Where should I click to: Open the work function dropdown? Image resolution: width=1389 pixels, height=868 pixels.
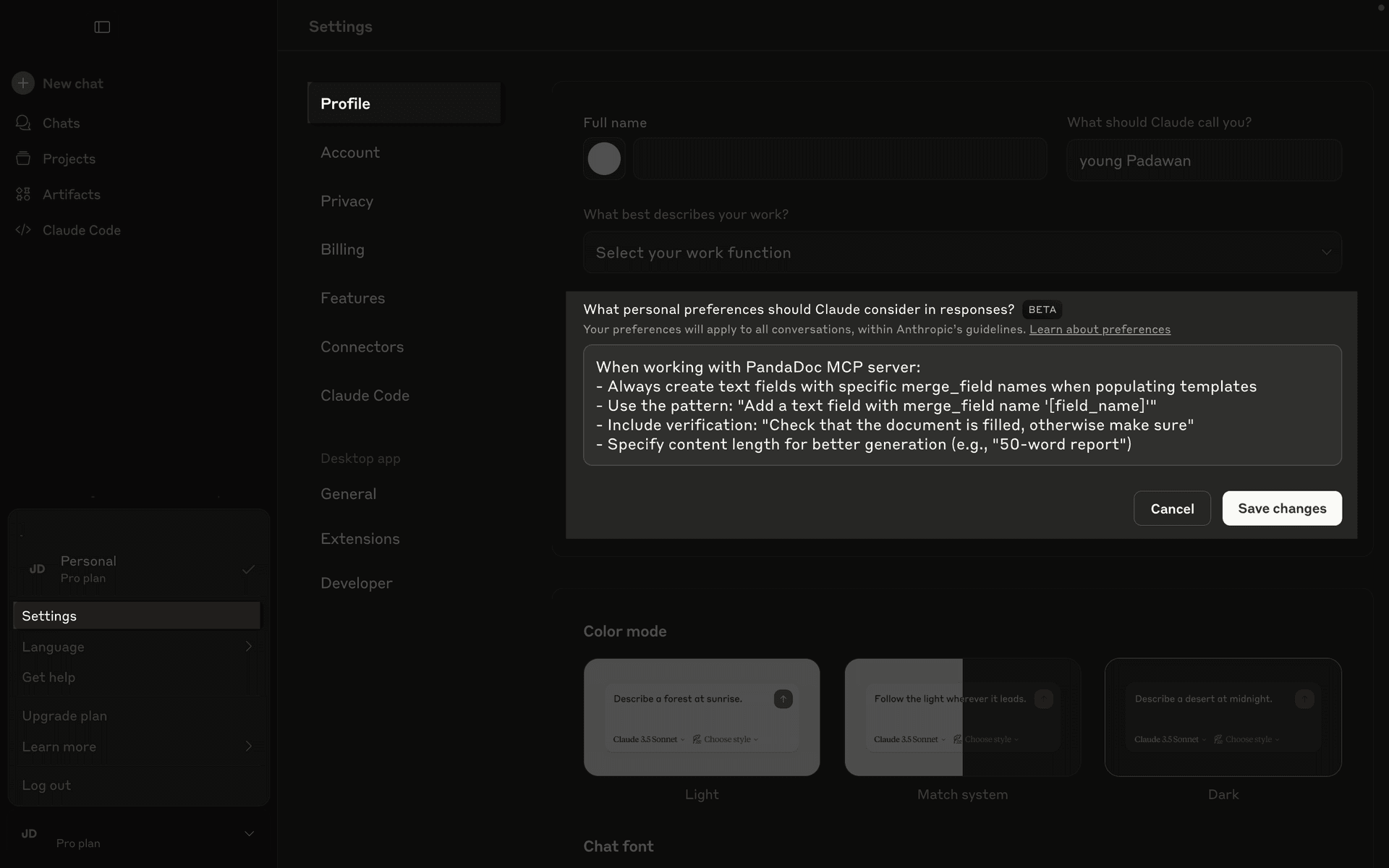click(961, 252)
